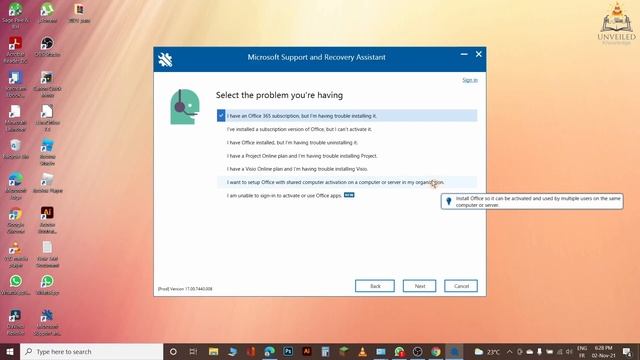Select Google Chrome desktop shortcut
The height and width of the screenshot is (360, 640).
[x=16, y=220]
